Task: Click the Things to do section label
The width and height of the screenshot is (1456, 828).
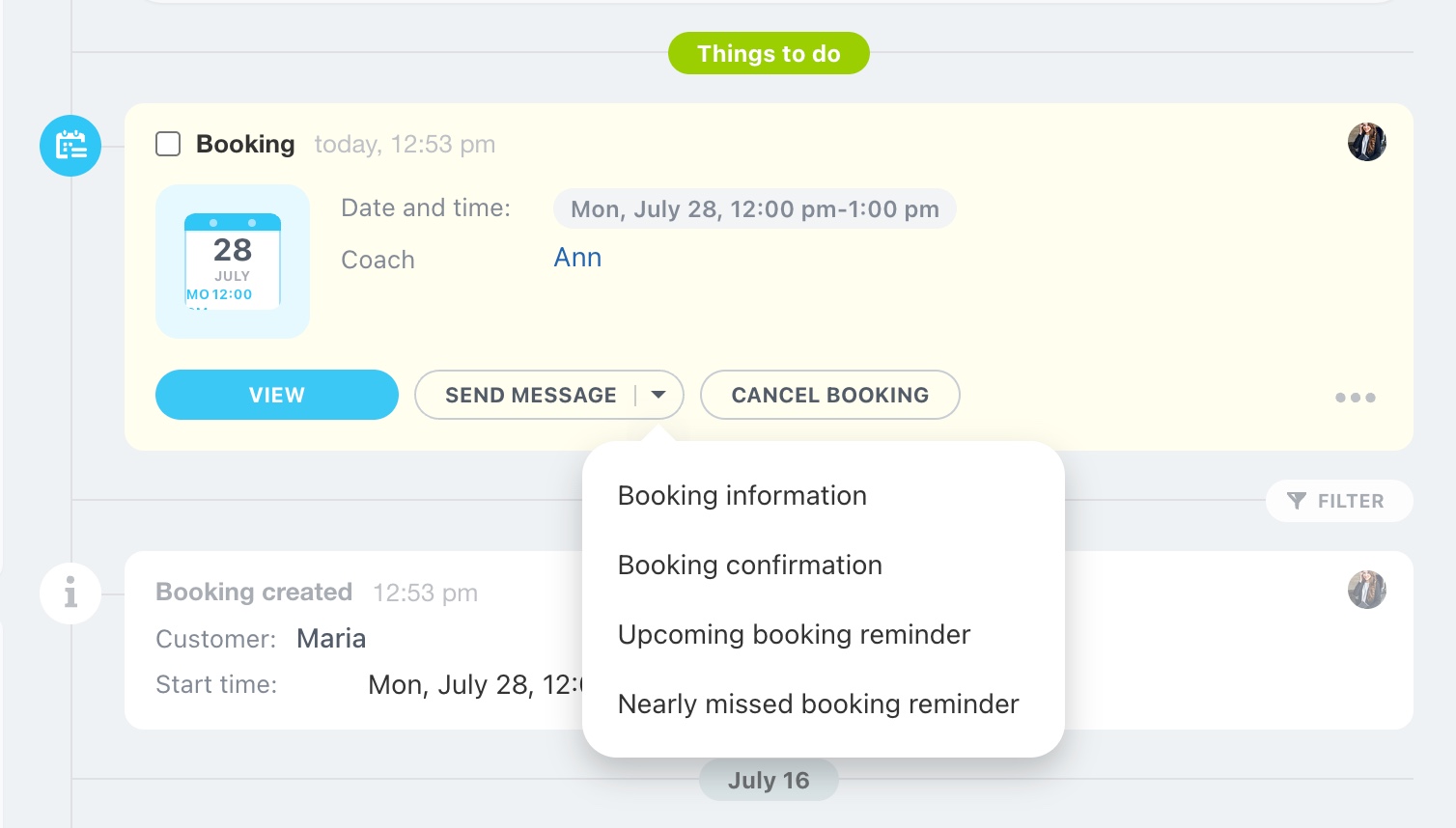Action: coord(769,54)
